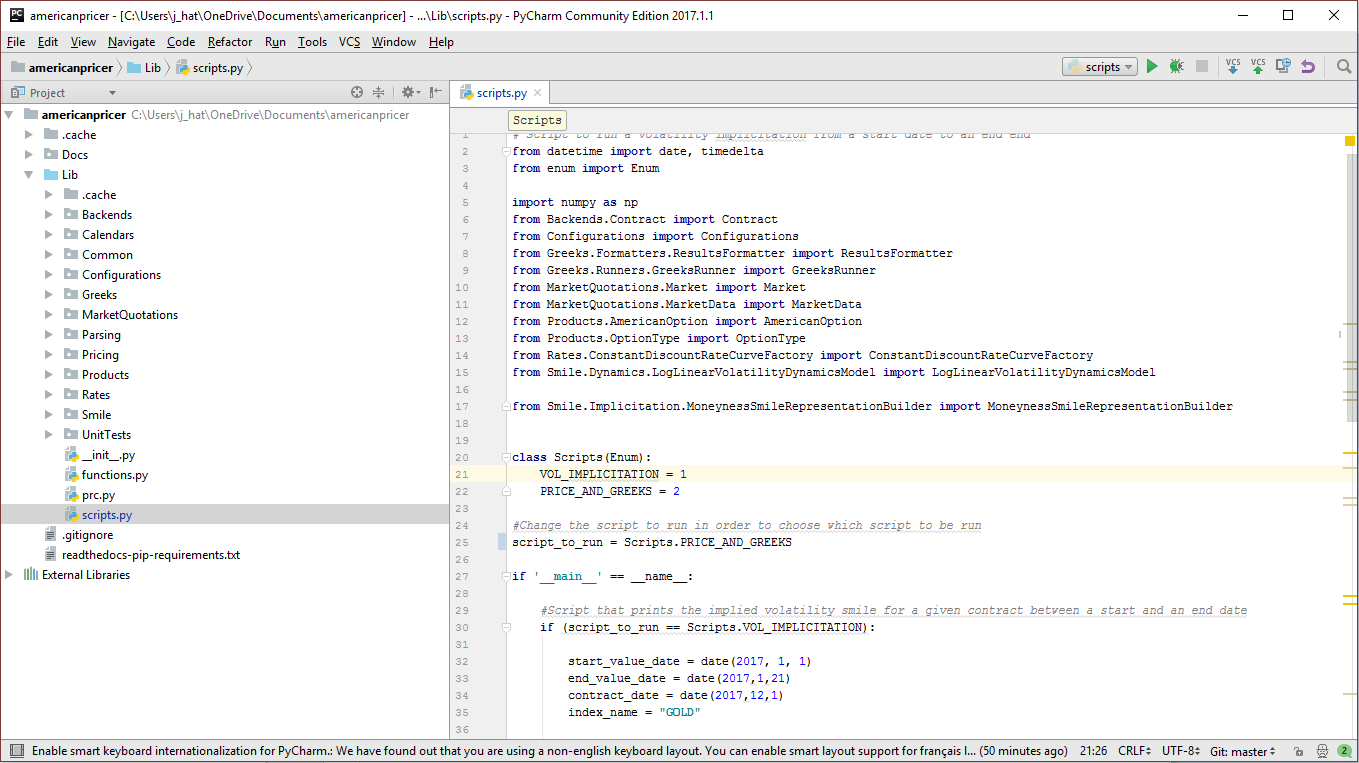Screen dimensions: 1359x763
Task: Open the Tools menu
Action: point(312,42)
